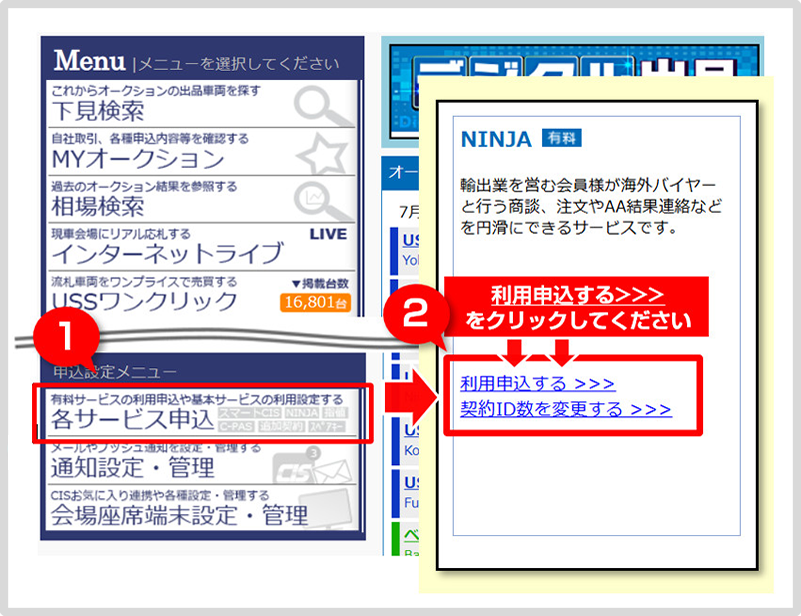Image resolution: width=801 pixels, height=616 pixels.
Task: Click the LIVE badge on インターネットライブ
Action: click(328, 234)
